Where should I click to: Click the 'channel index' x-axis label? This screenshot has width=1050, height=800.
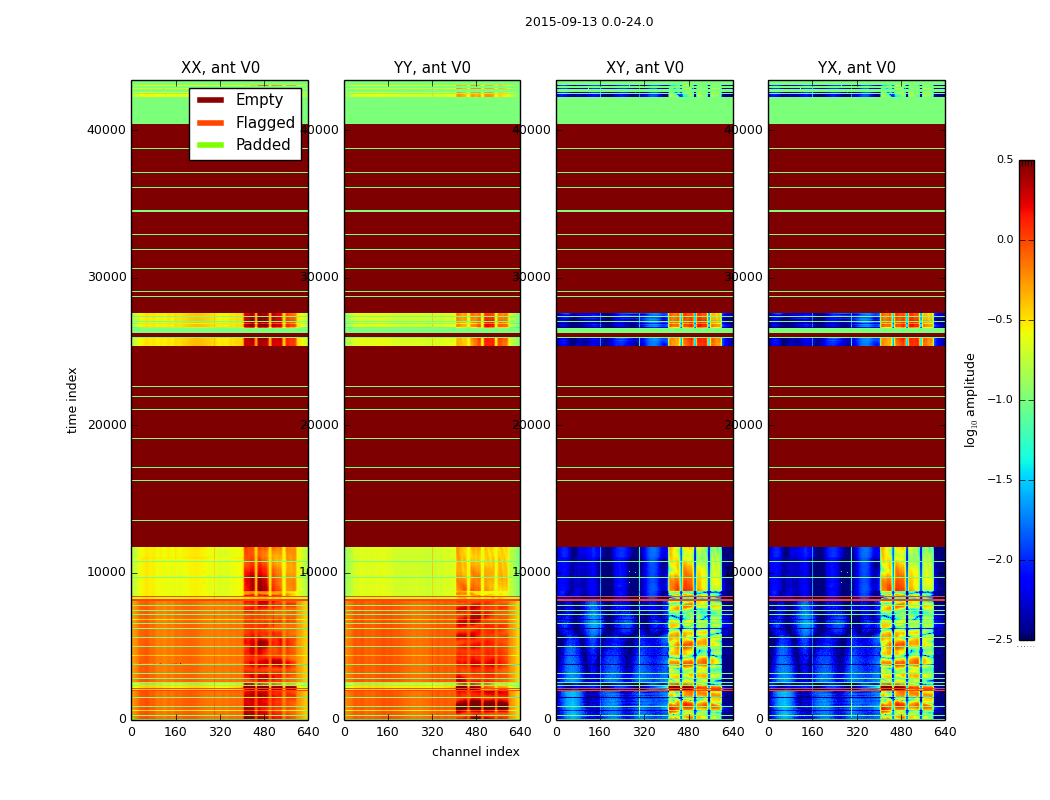tap(476, 752)
